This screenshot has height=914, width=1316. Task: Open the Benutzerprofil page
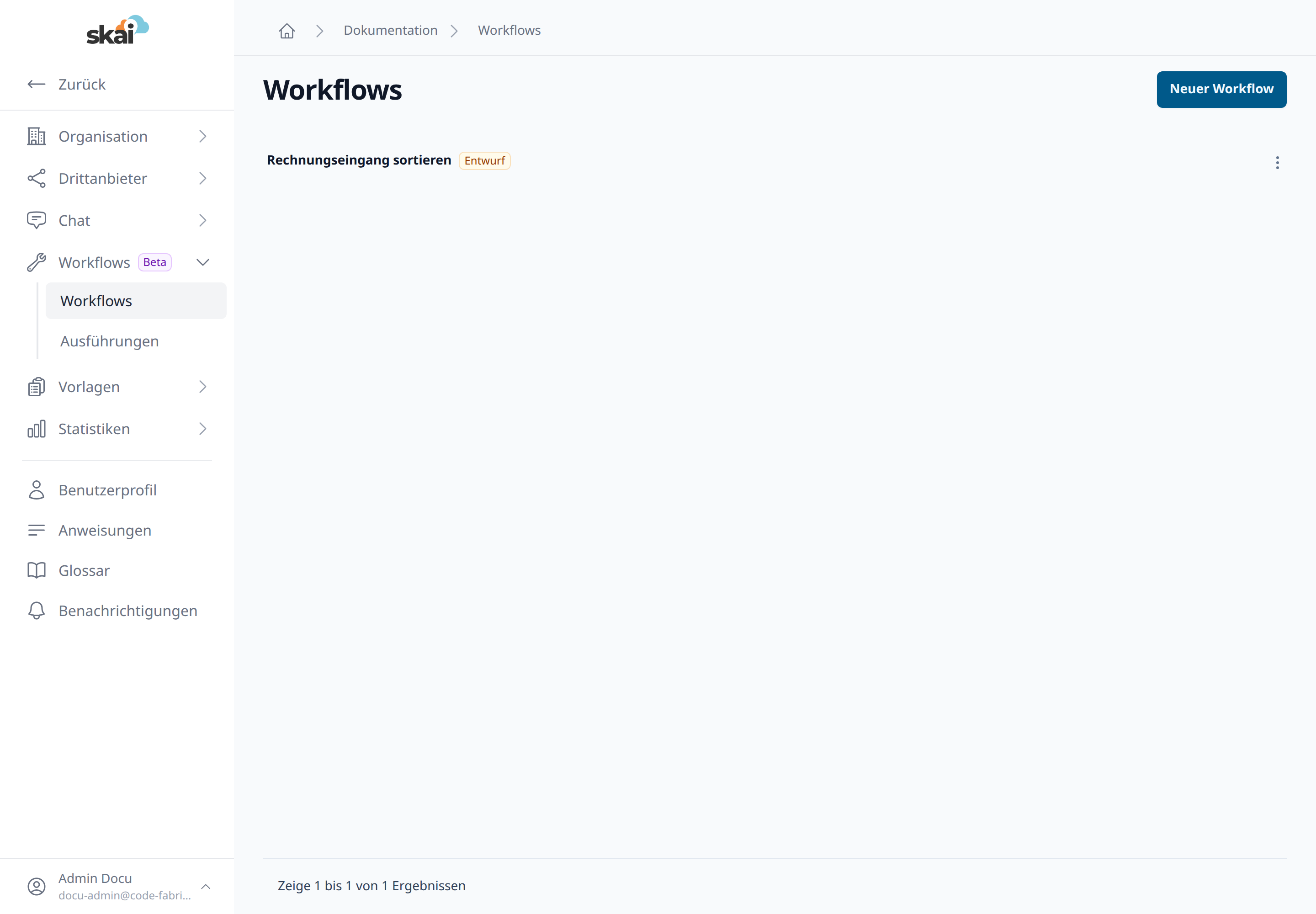[107, 490]
